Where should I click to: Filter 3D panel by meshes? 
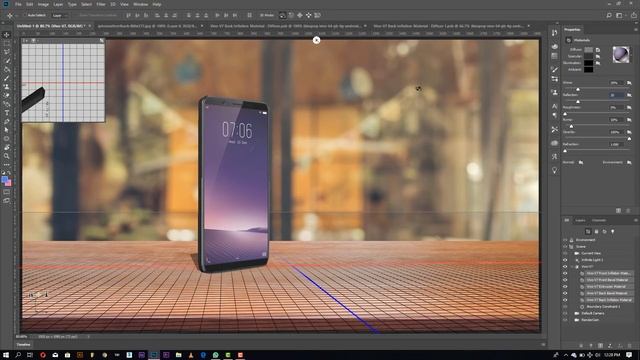coord(596,231)
